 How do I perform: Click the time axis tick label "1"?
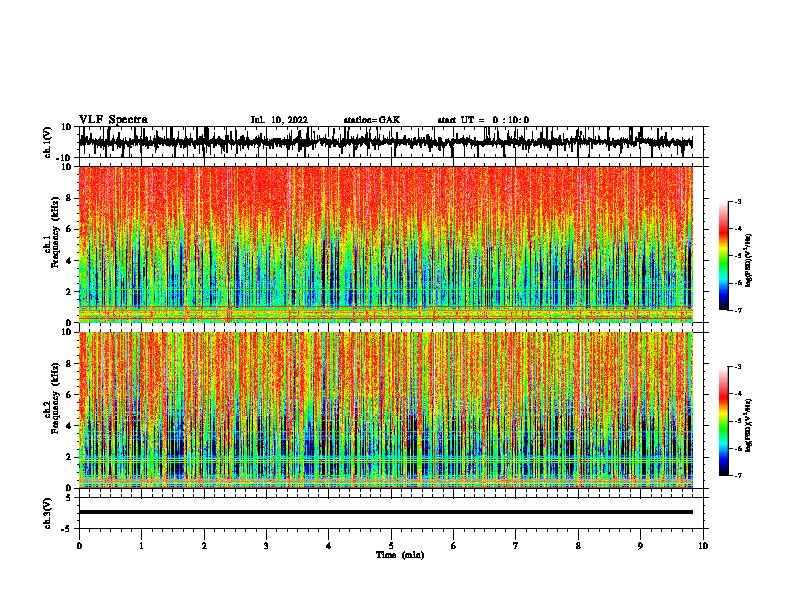pyautogui.click(x=141, y=546)
